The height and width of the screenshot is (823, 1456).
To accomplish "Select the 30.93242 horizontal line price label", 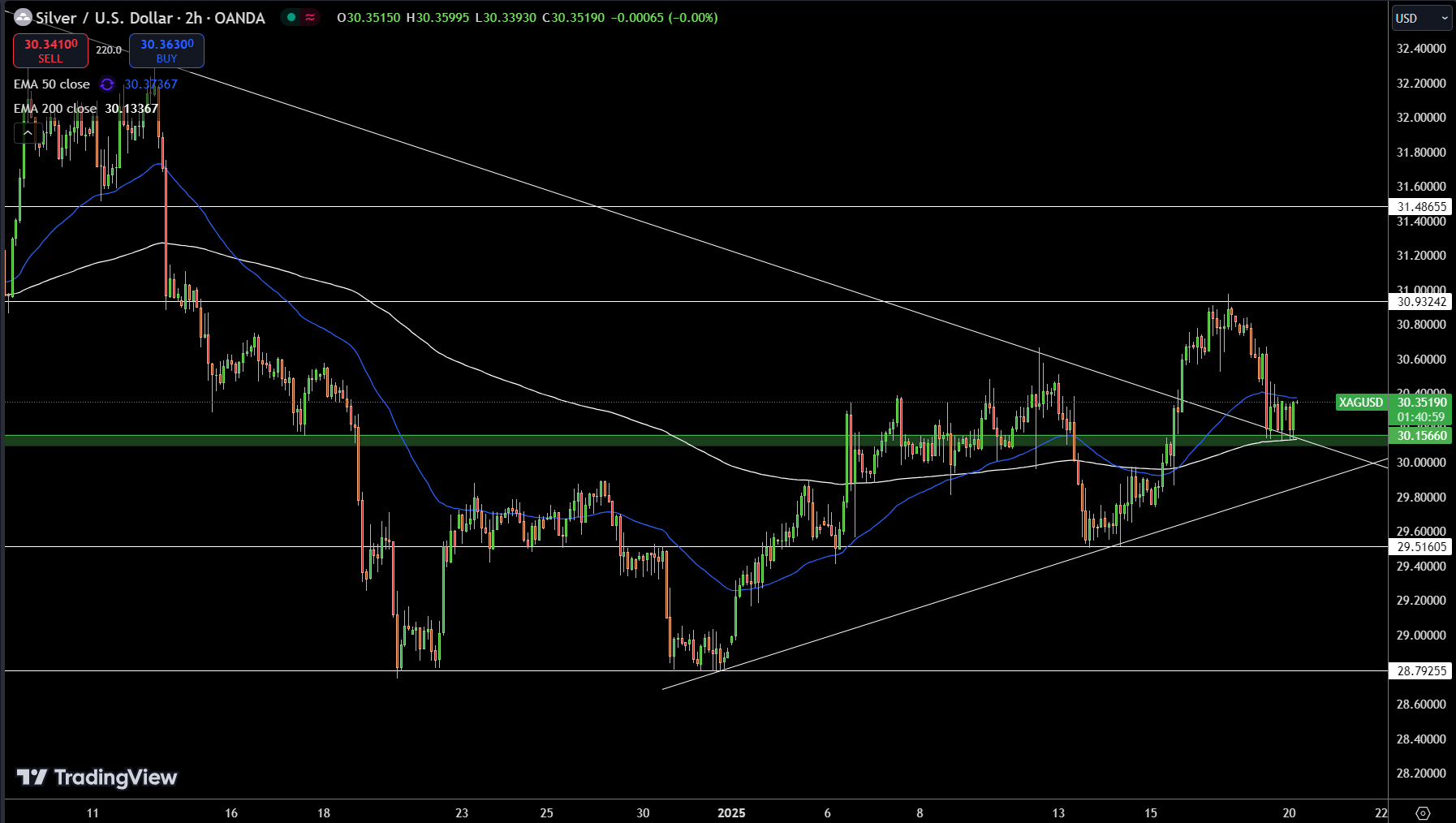I will 1421,302.
